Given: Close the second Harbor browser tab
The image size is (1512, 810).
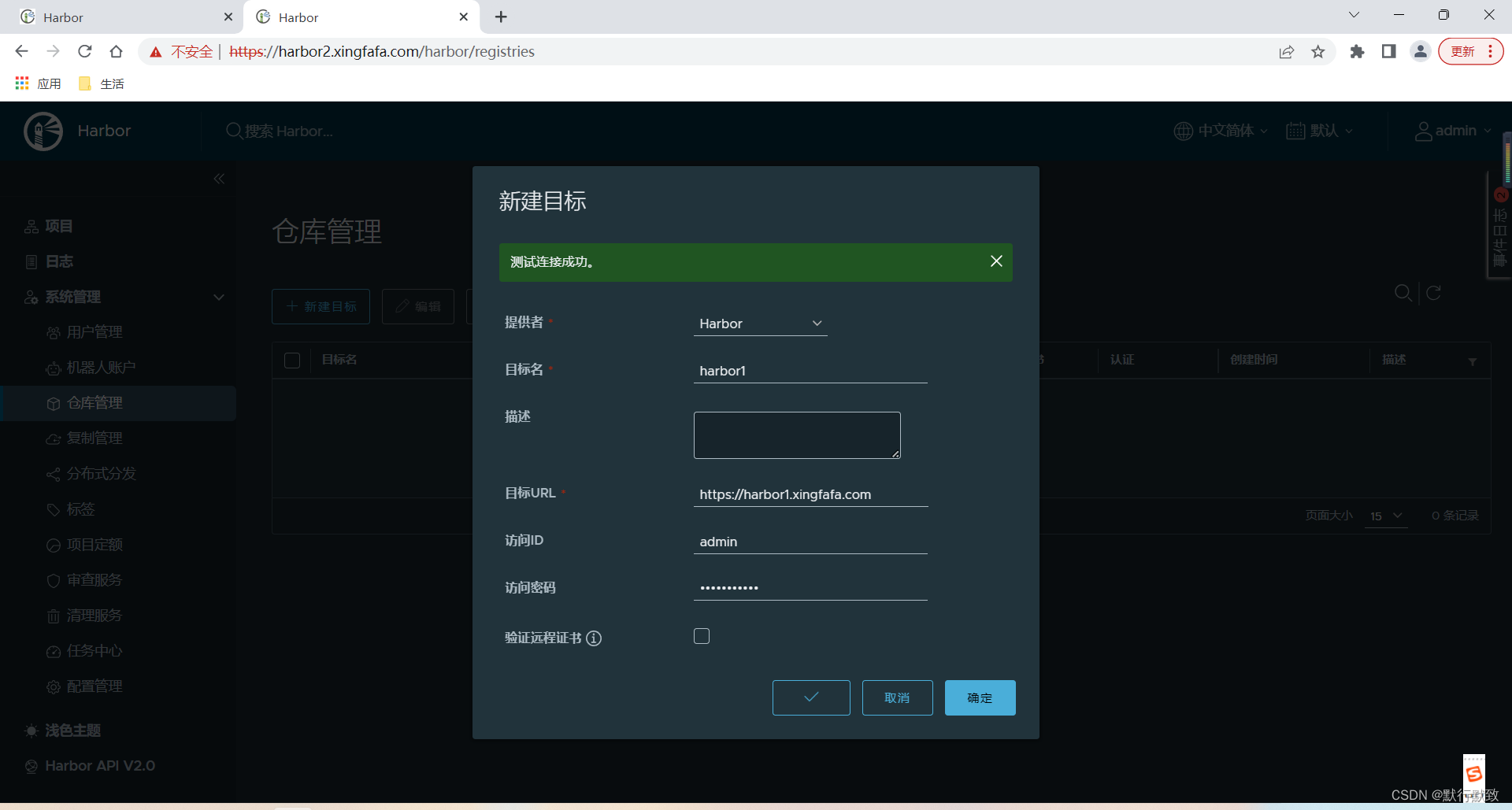Looking at the screenshot, I should coord(464,17).
